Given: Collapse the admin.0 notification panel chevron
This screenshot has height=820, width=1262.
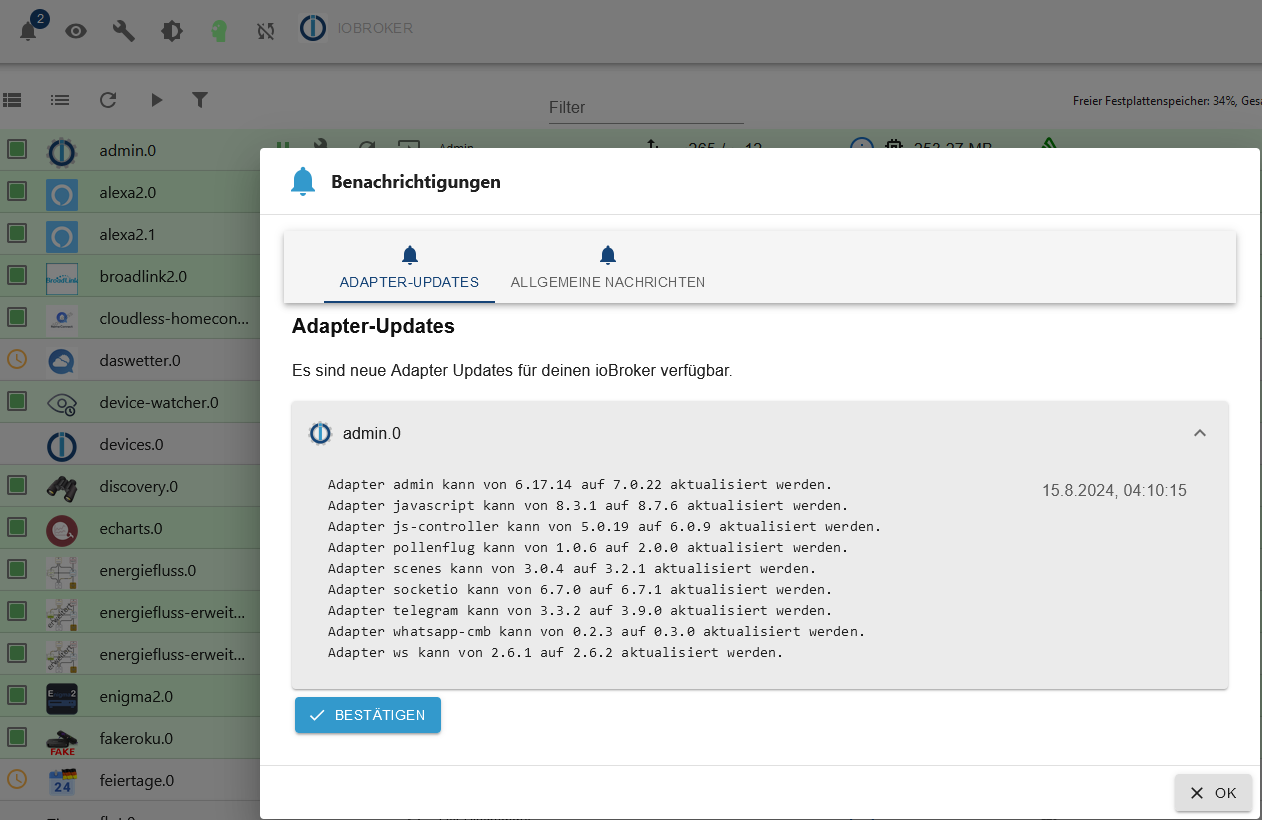Looking at the screenshot, I should (1200, 433).
